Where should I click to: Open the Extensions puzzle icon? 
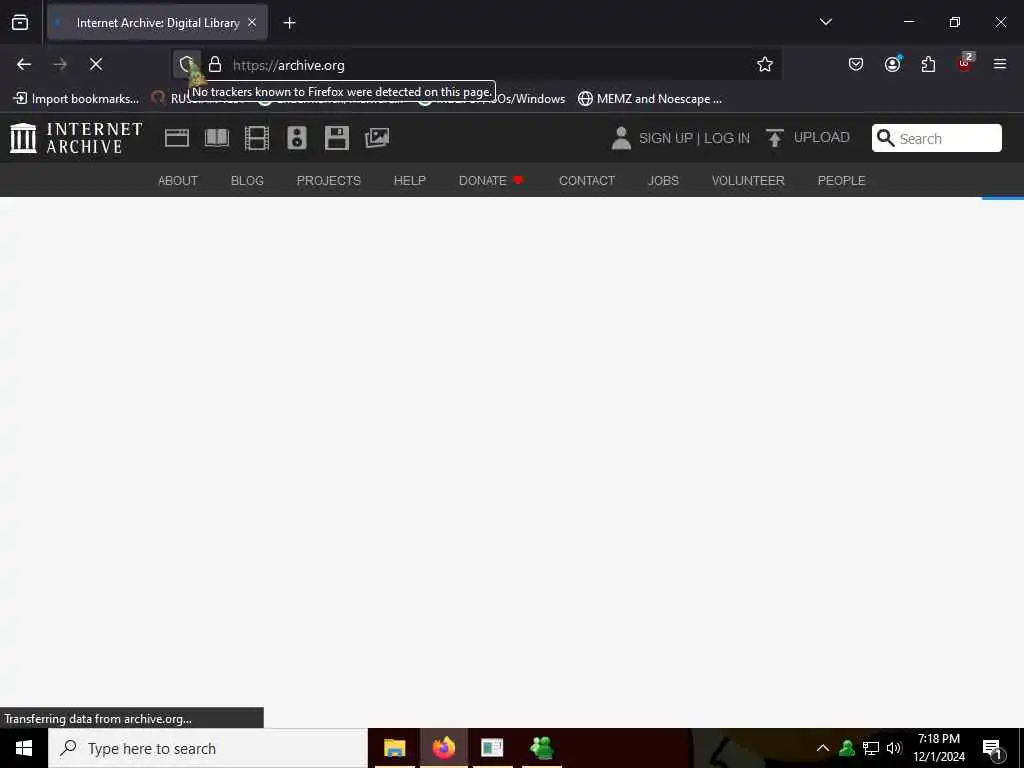pyautogui.click(x=928, y=64)
